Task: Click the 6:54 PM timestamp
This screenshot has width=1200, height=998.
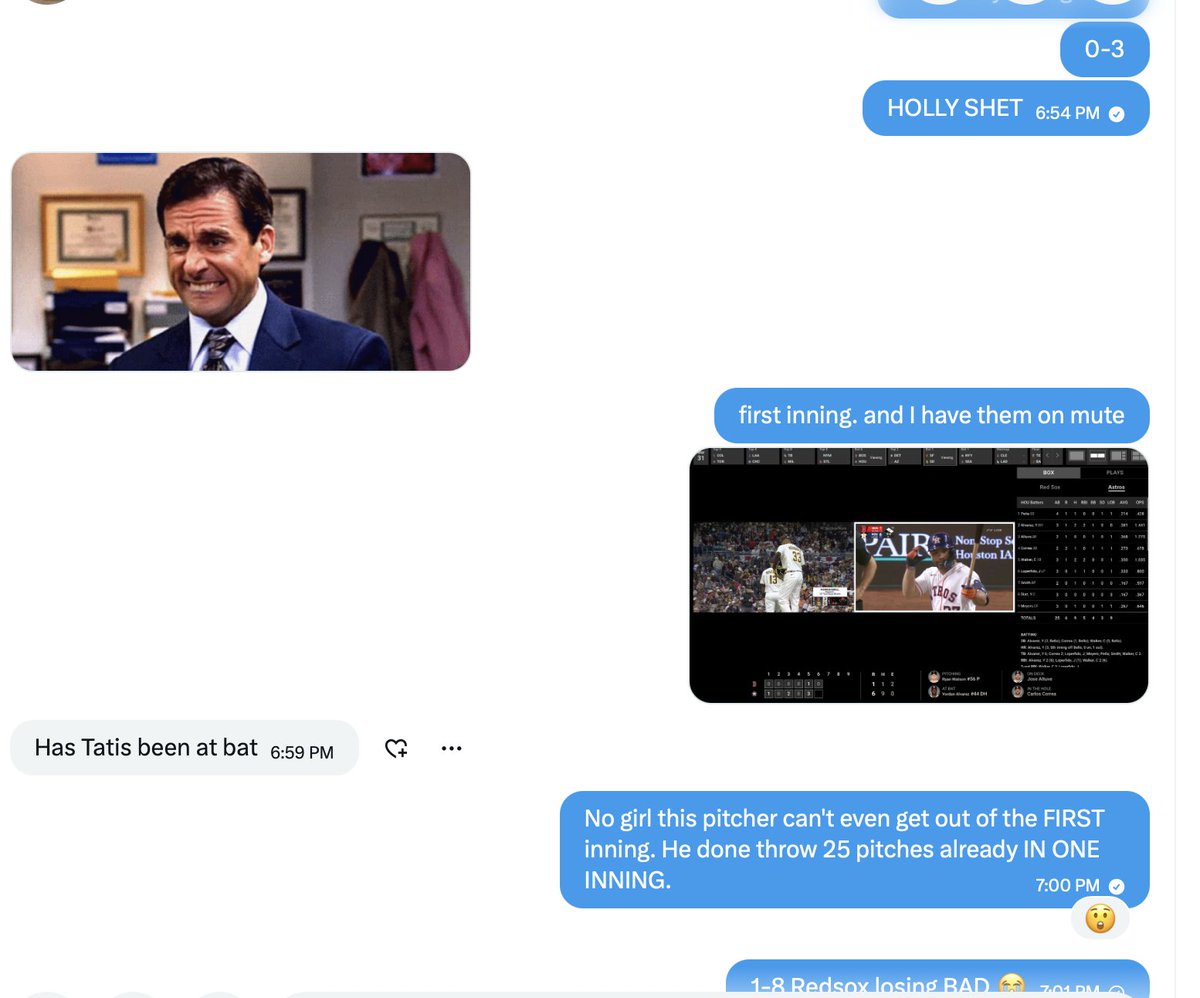Action: [1067, 113]
